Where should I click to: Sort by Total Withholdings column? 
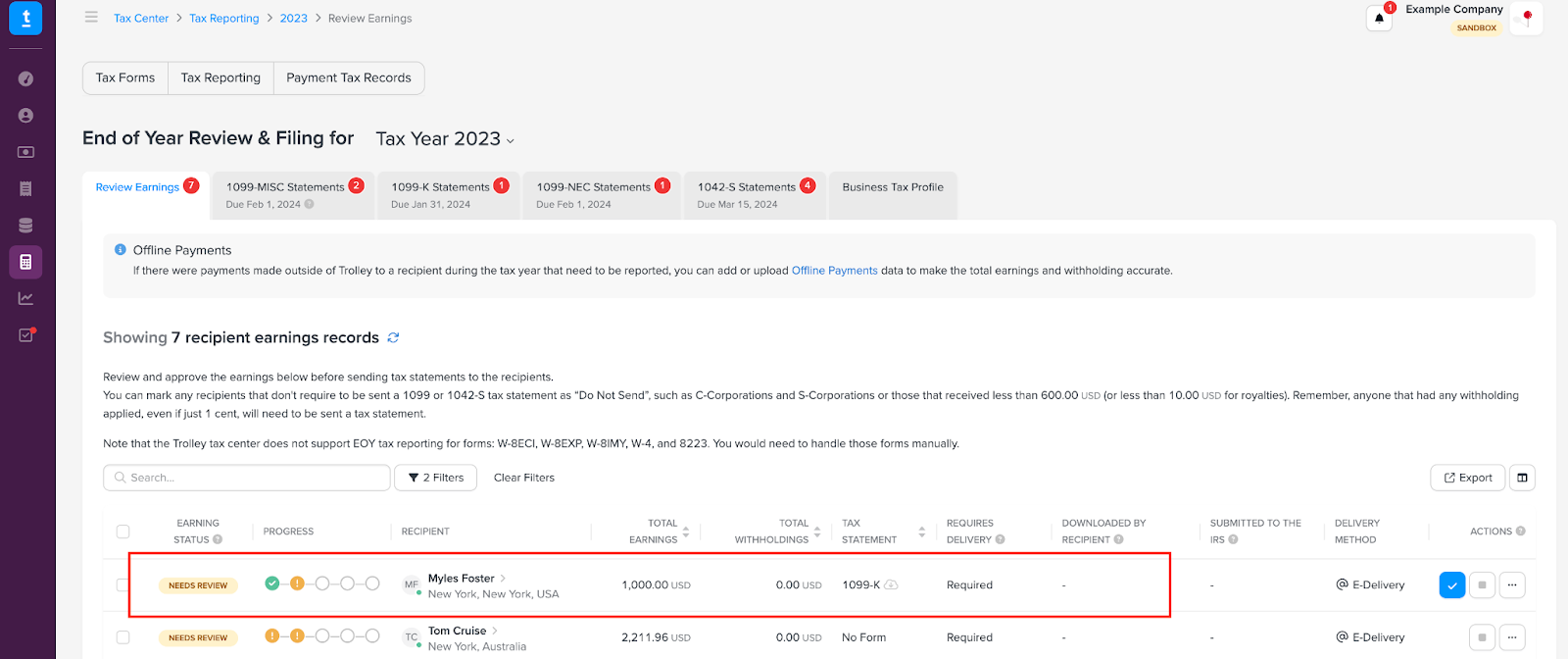point(816,532)
